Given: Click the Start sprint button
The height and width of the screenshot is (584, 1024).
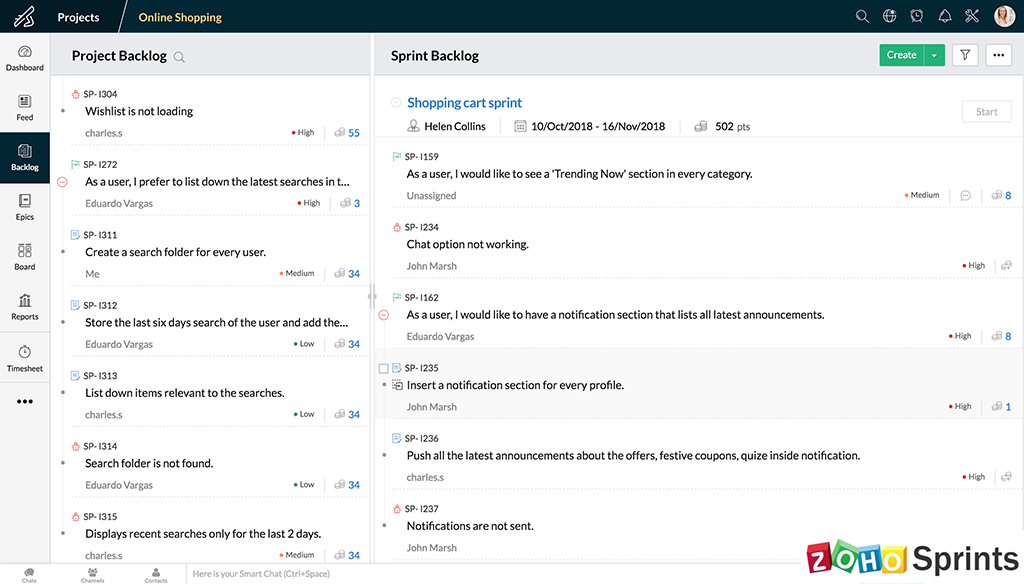Looking at the screenshot, I should [x=986, y=112].
